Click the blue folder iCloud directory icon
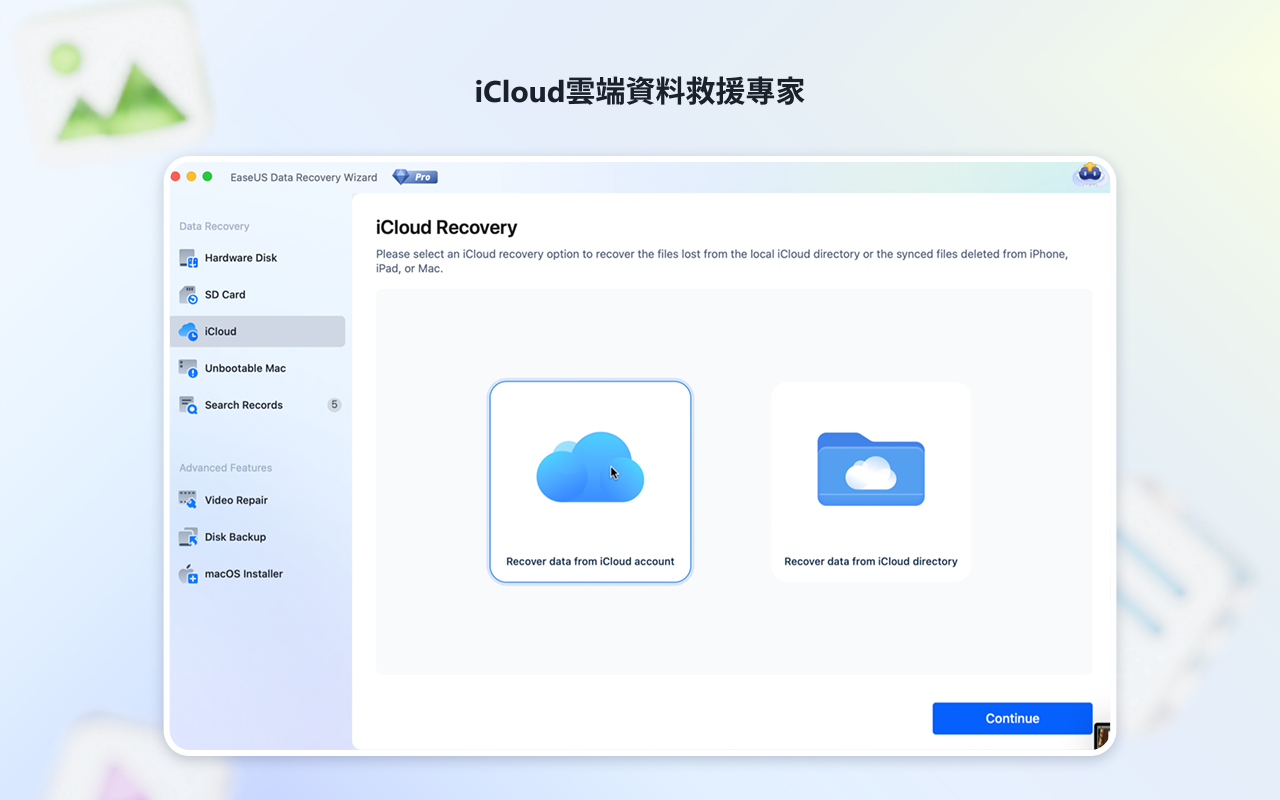The width and height of the screenshot is (1280, 800). point(871,469)
